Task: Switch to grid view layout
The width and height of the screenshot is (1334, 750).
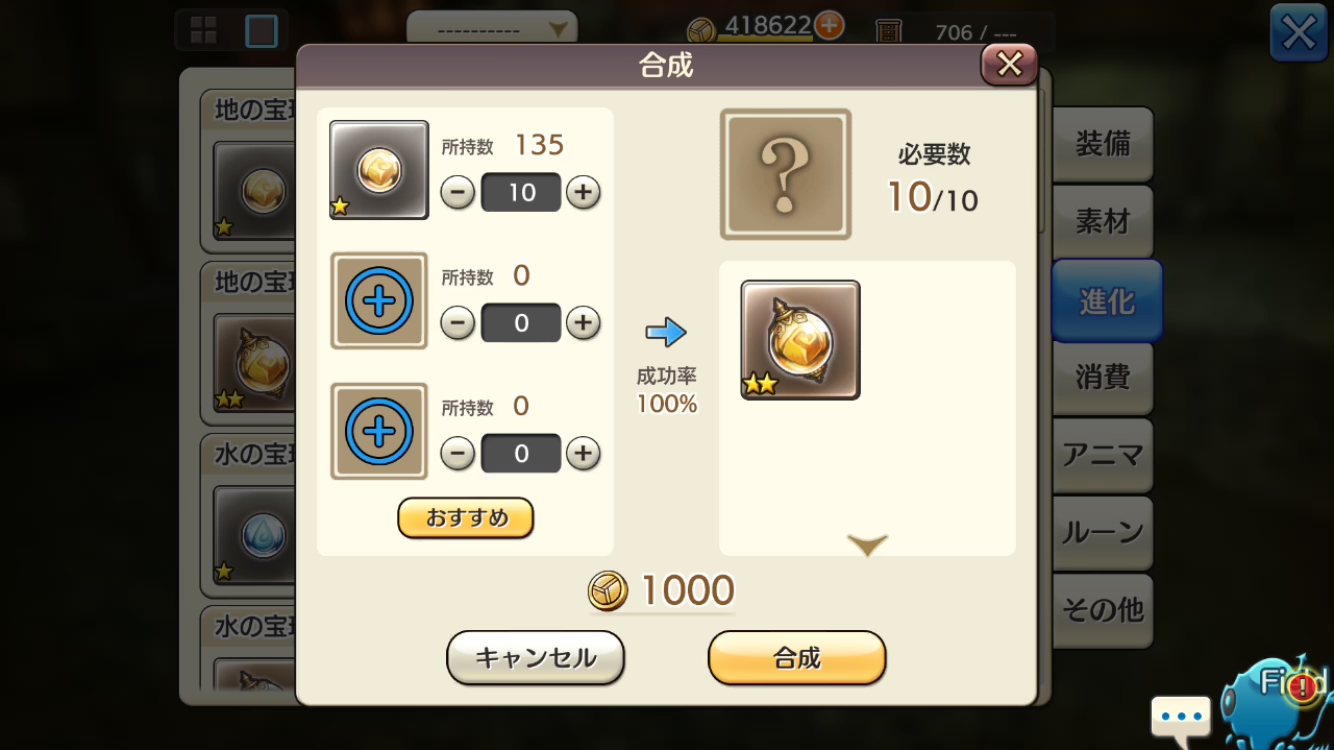Action: [x=204, y=30]
